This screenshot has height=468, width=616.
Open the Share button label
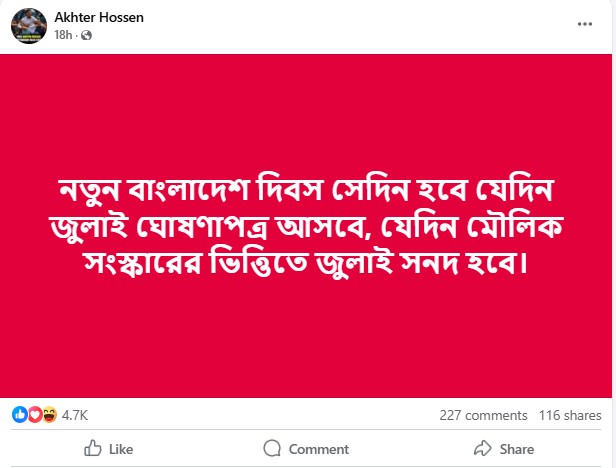point(517,449)
